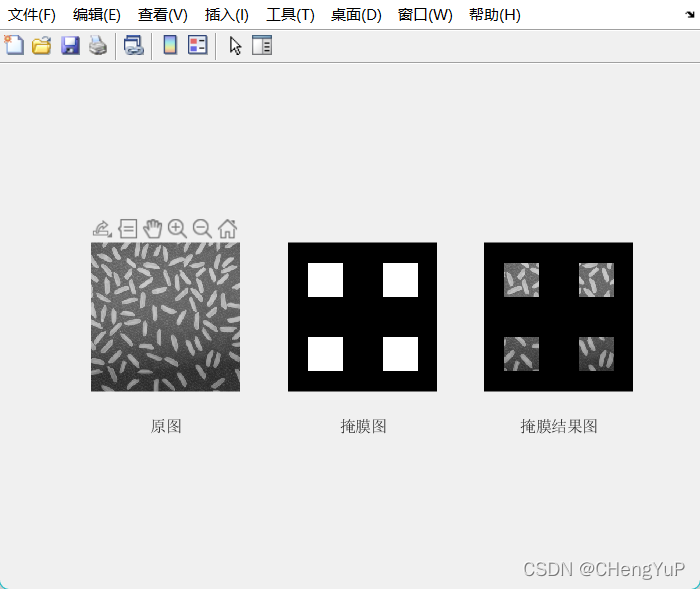
Task: Open a file with the folder icon
Action: [42, 46]
